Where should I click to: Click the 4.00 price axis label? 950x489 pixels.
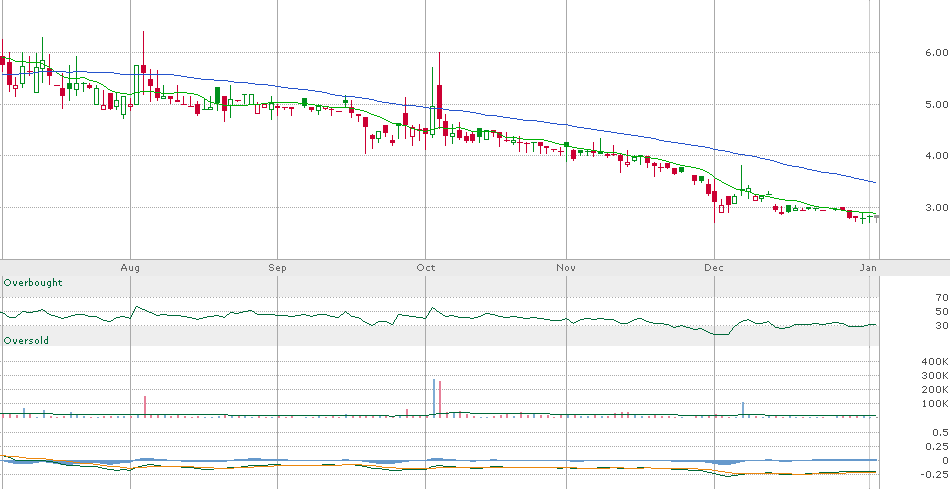(936, 156)
